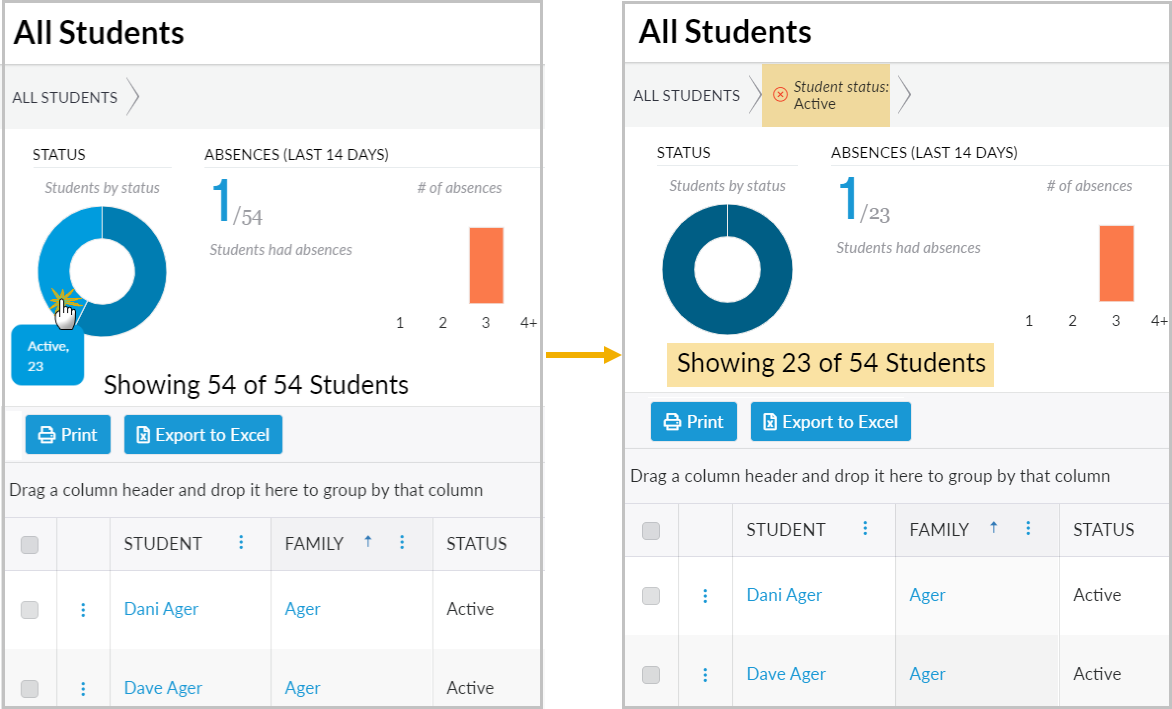1172x709 pixels.
Task: Sort by FAMILY column in right table
Action: (x=939, y=529)
